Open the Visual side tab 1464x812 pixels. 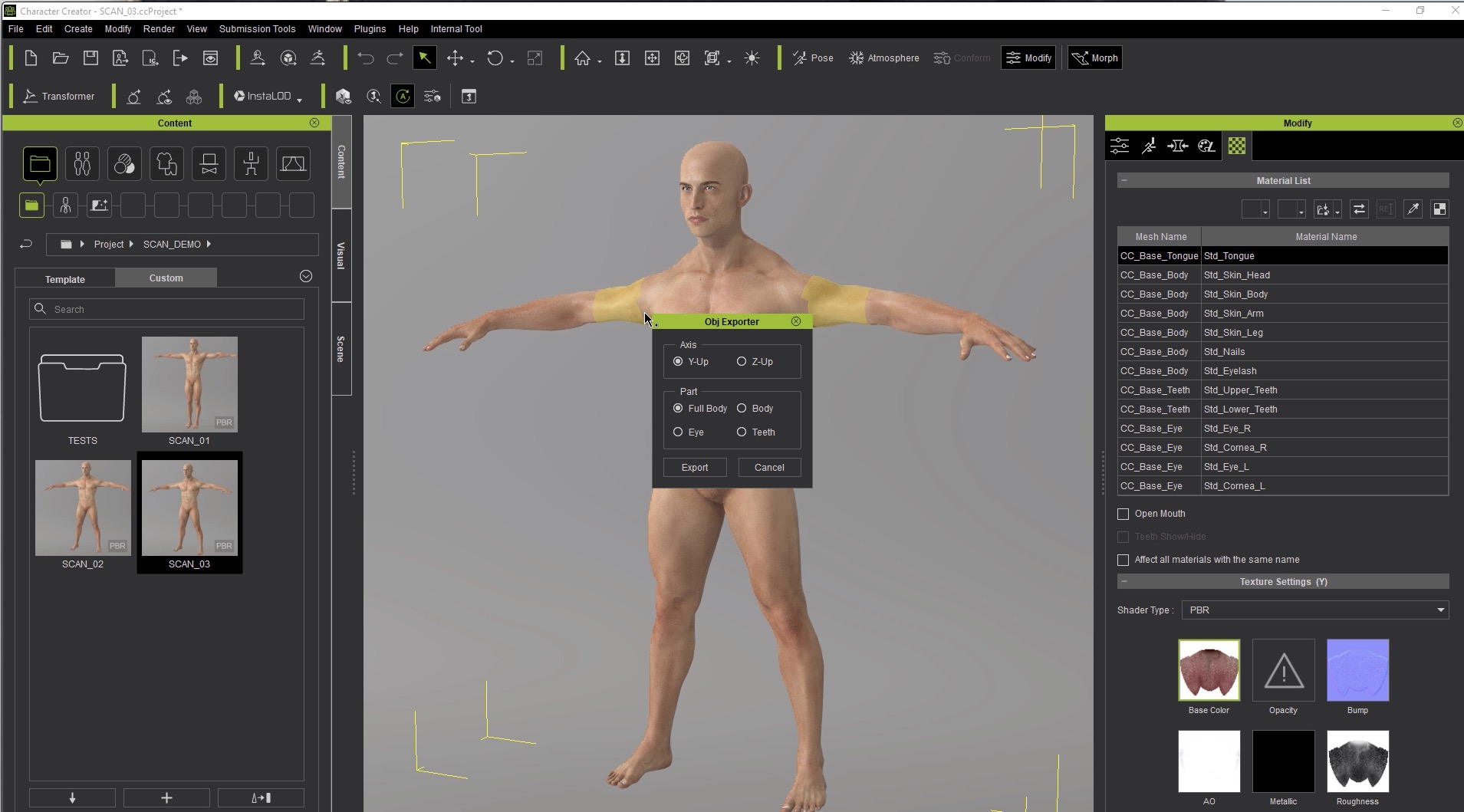[341, 255]
